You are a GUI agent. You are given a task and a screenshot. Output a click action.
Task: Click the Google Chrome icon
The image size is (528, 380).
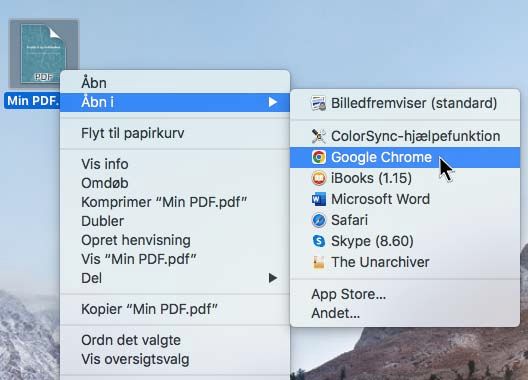coord(319,157)
